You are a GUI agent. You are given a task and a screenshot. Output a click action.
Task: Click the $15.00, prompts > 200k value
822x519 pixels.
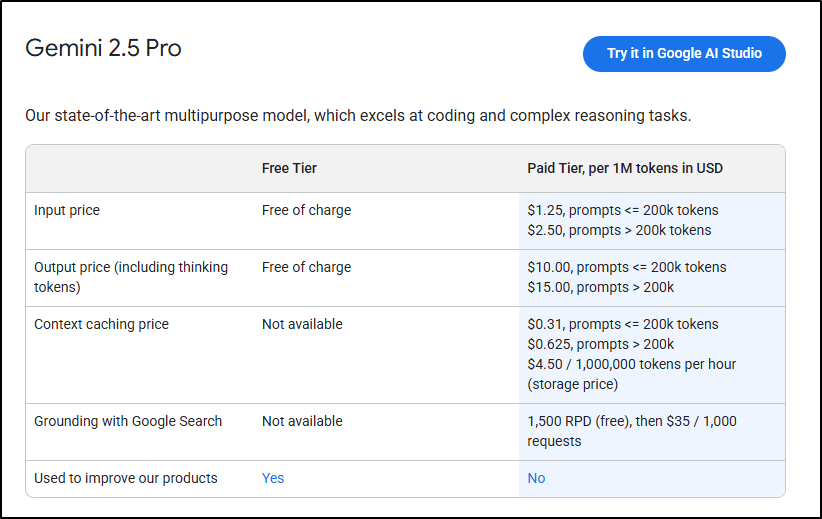601,287
